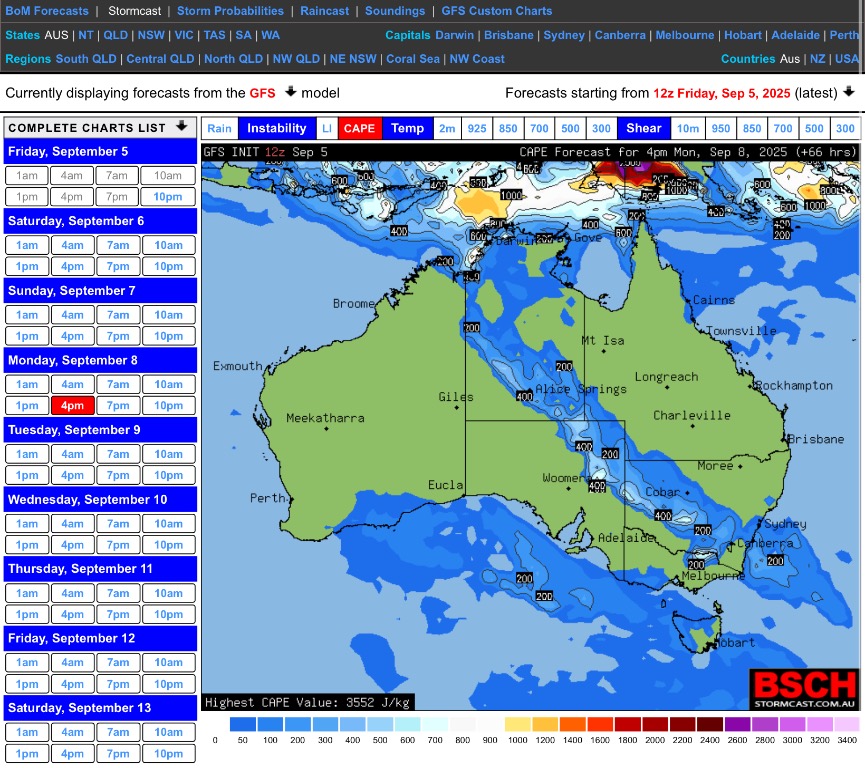Screen dimensions: 865x768
Task: Select the CAPE chart tab
Action: pyautogui.click(x=359, y=129)
